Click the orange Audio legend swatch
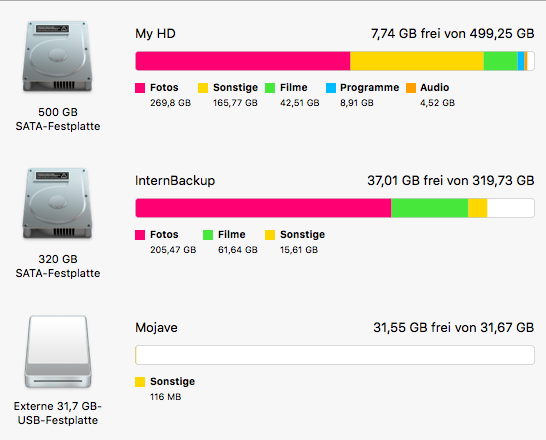546x440 pixels. click(x=411, y=88)
